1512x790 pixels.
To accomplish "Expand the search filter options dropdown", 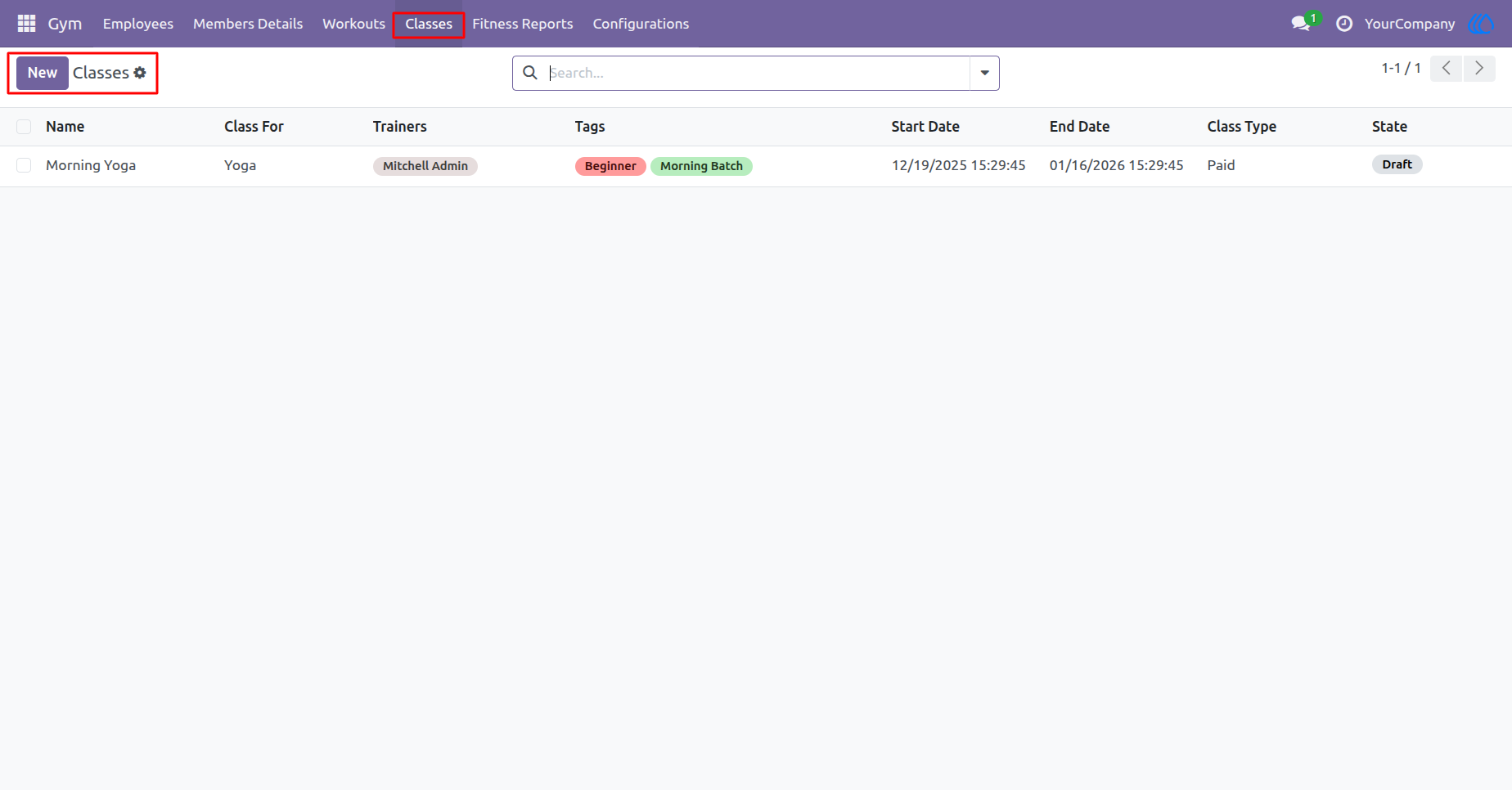I will (x=984, y=73).
